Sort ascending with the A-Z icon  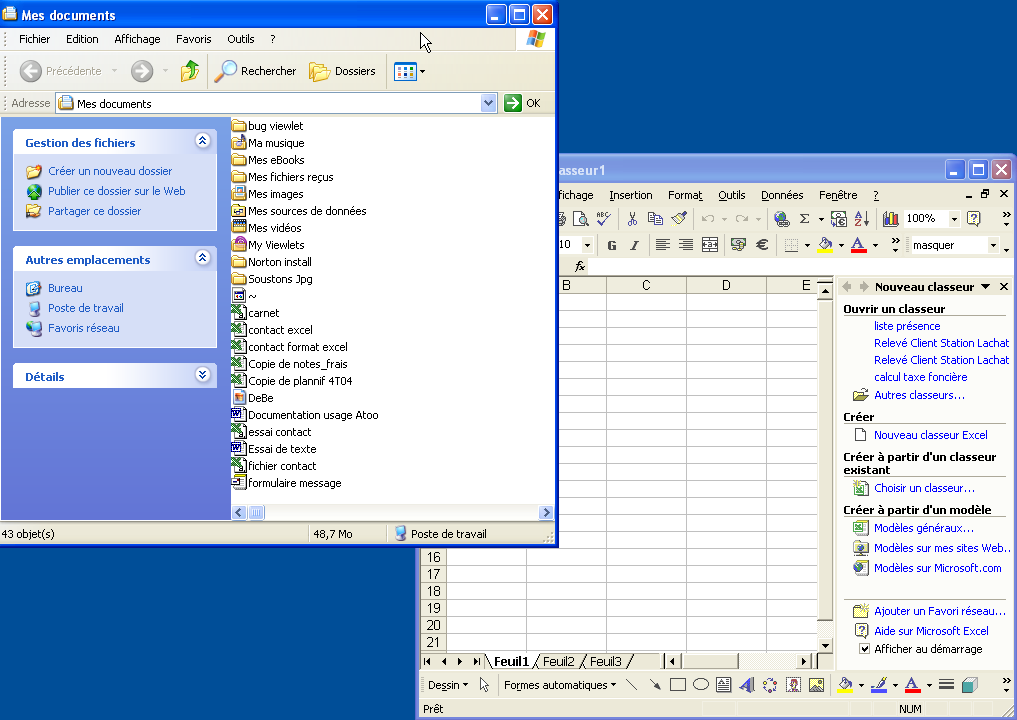click(x=861, y=219)
